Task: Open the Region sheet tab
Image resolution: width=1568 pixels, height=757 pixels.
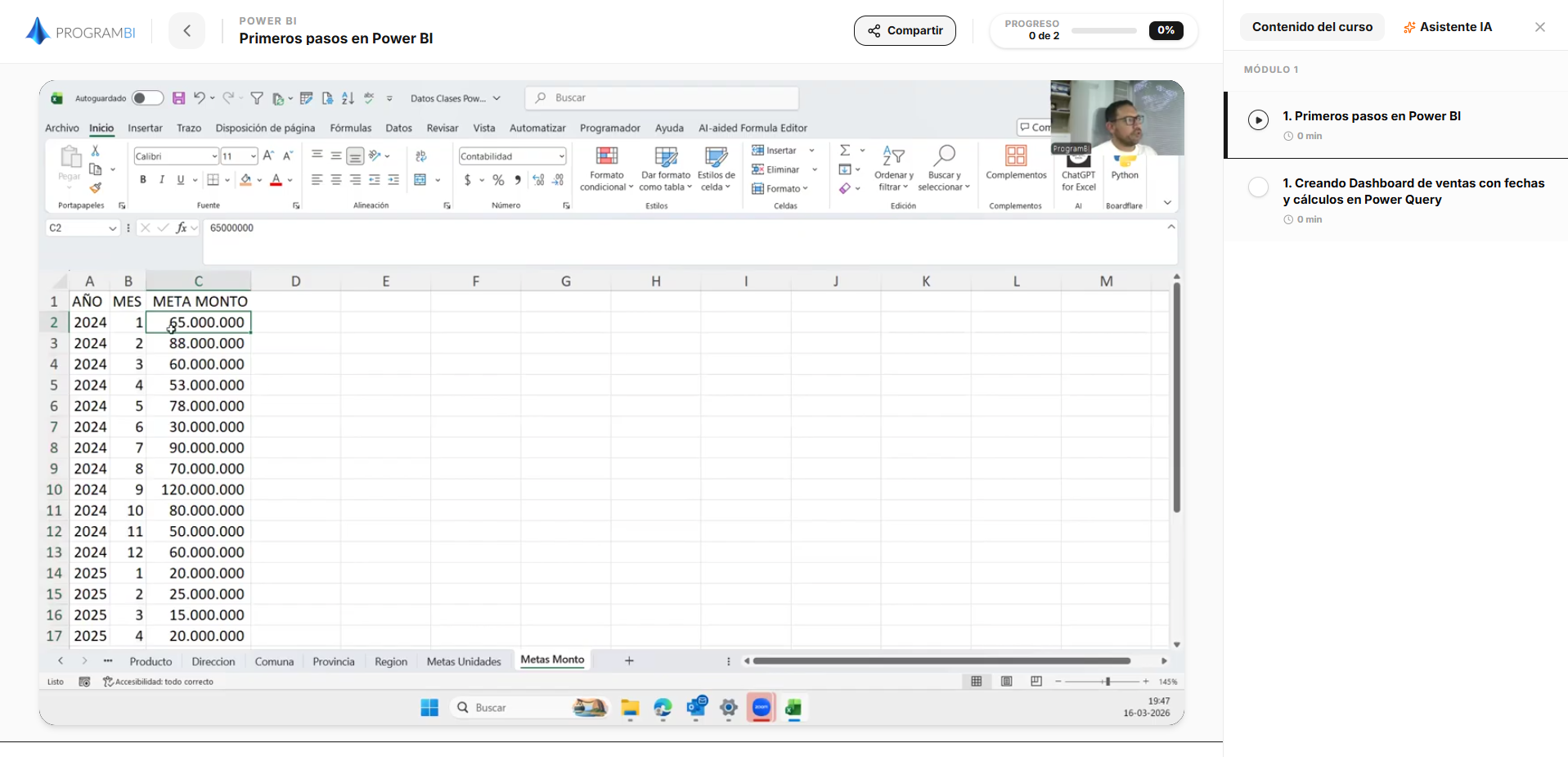Action: [391, 661]
